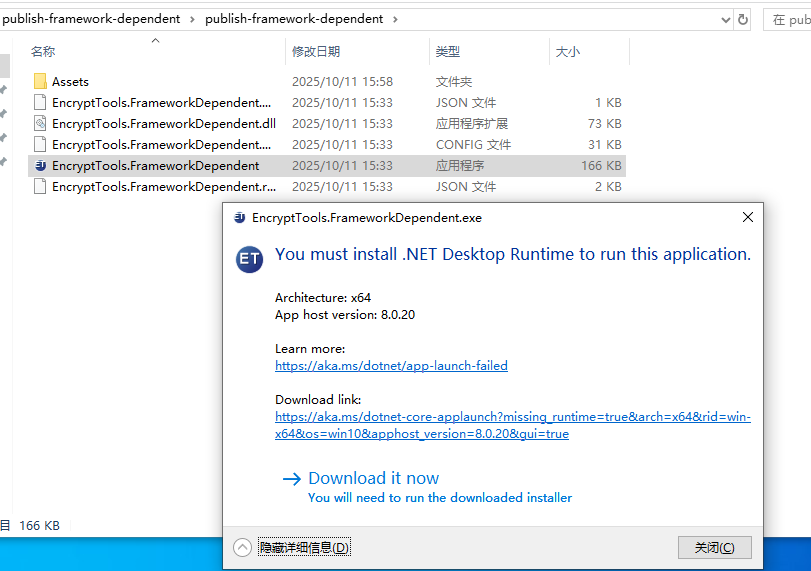811x571 pixels.
Task: Open the dotnet-core-applaunch download link
Action: click(513, 425)
